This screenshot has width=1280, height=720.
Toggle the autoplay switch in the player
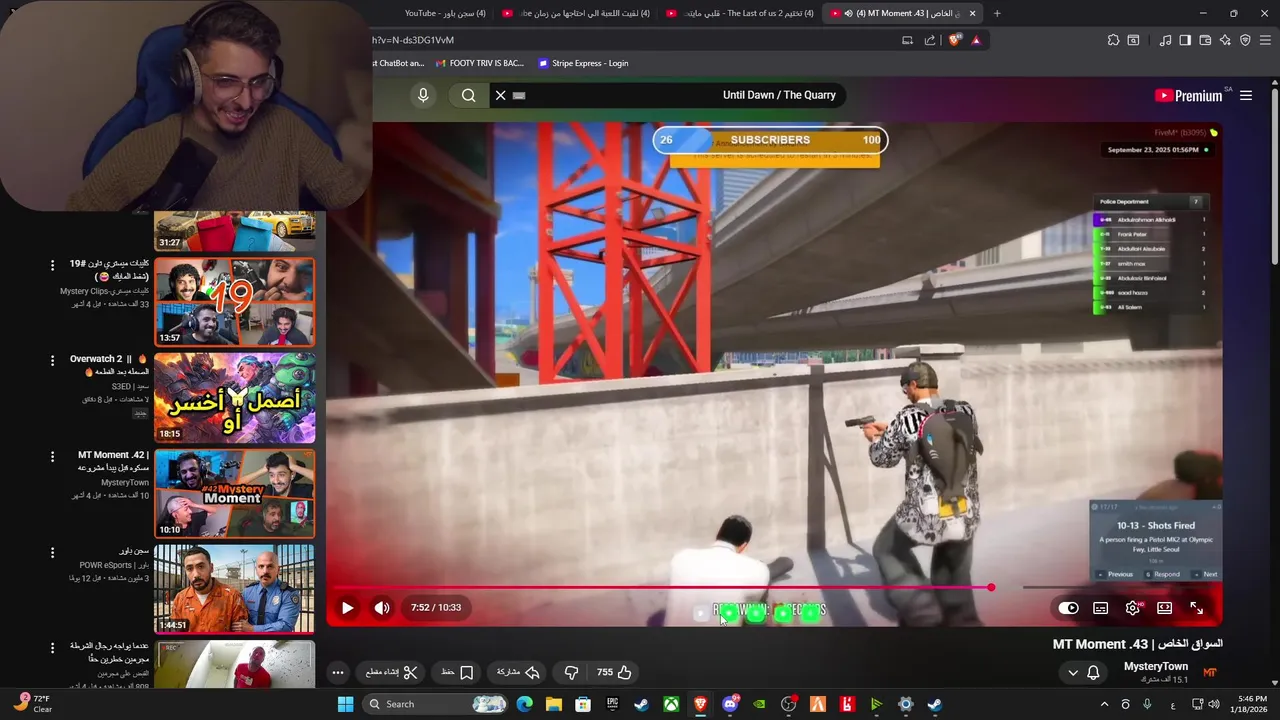(x=1068, y=608)
